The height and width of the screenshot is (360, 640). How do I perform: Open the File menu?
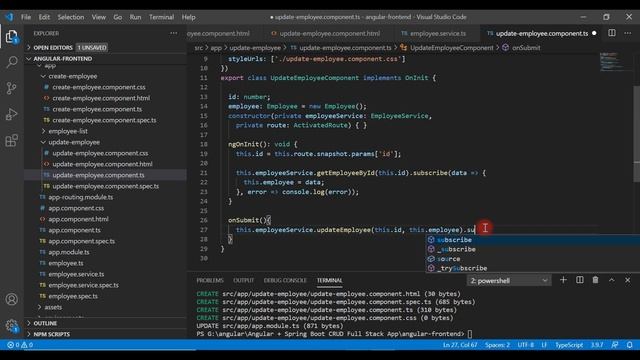click(26, 17)
